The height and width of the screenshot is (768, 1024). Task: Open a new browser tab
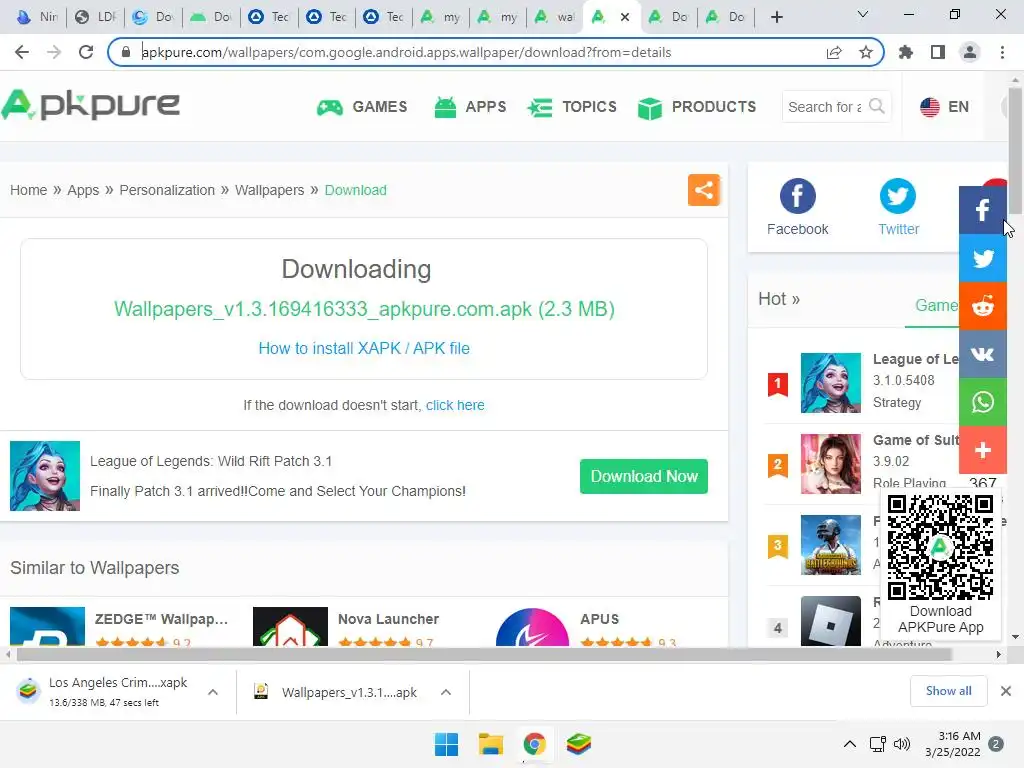(776, 17)
